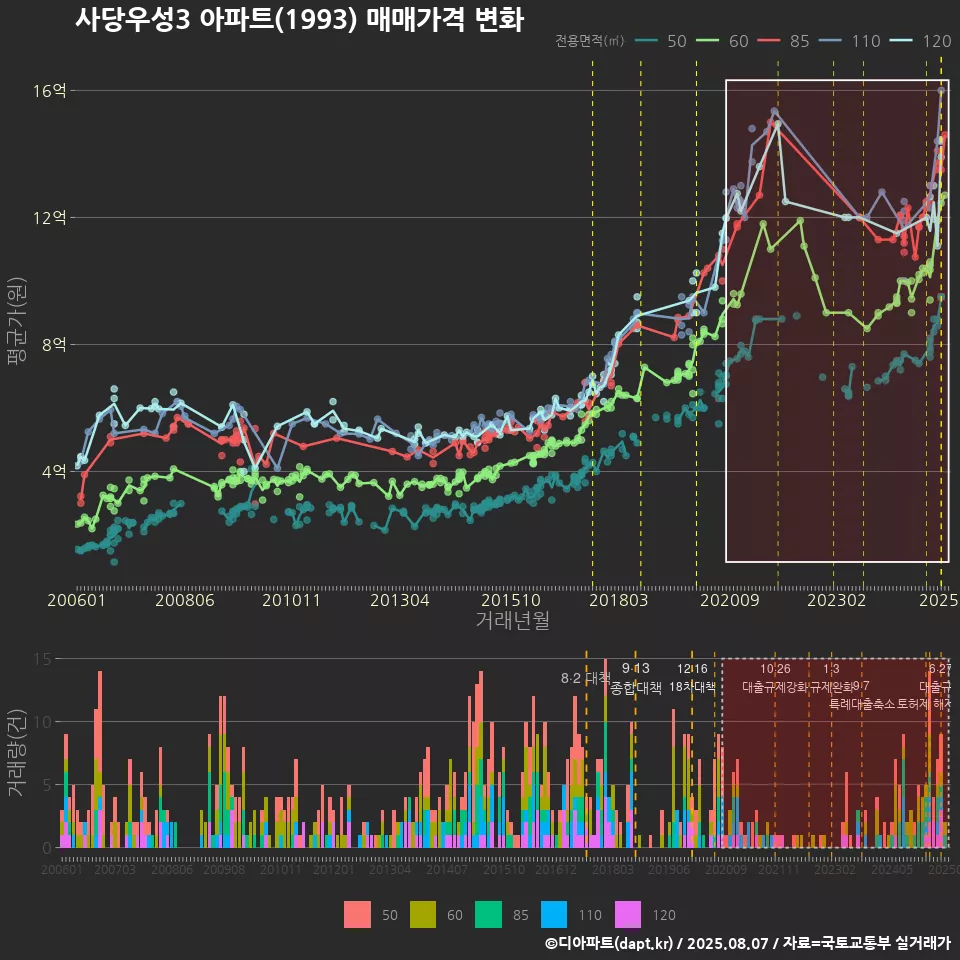This screenshot has width=960, height=960.
Task: Click the 10·26 대출규제강화 annotation
Action: click(775, 678)
